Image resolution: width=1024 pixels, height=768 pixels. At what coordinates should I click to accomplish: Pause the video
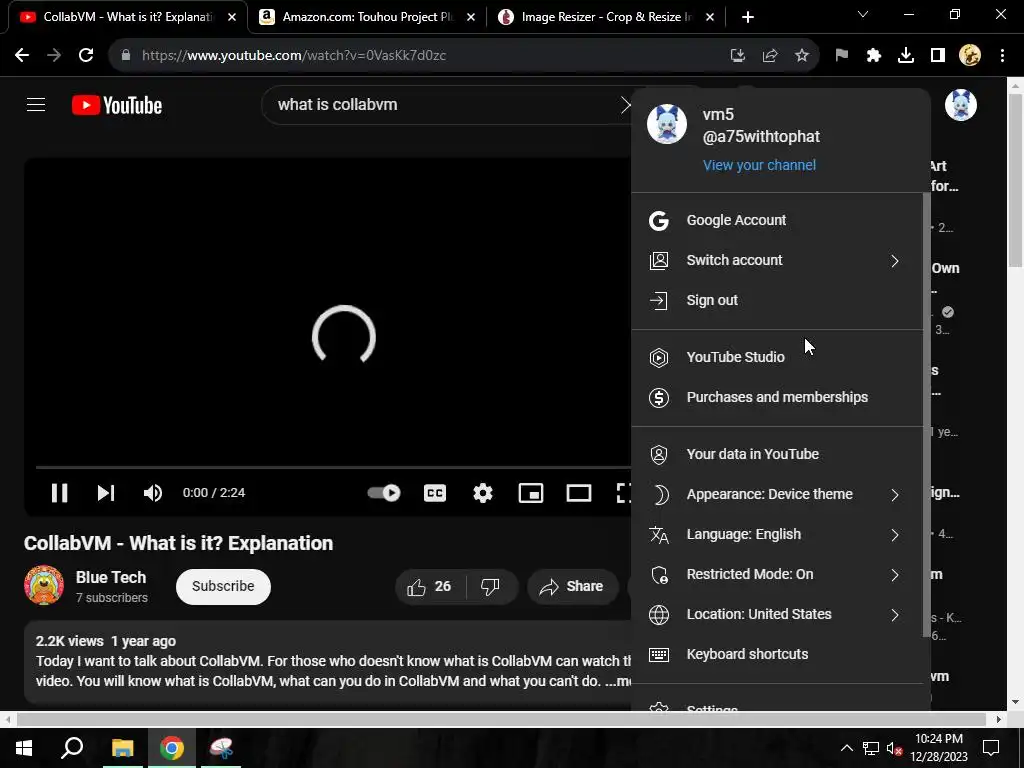59,492
